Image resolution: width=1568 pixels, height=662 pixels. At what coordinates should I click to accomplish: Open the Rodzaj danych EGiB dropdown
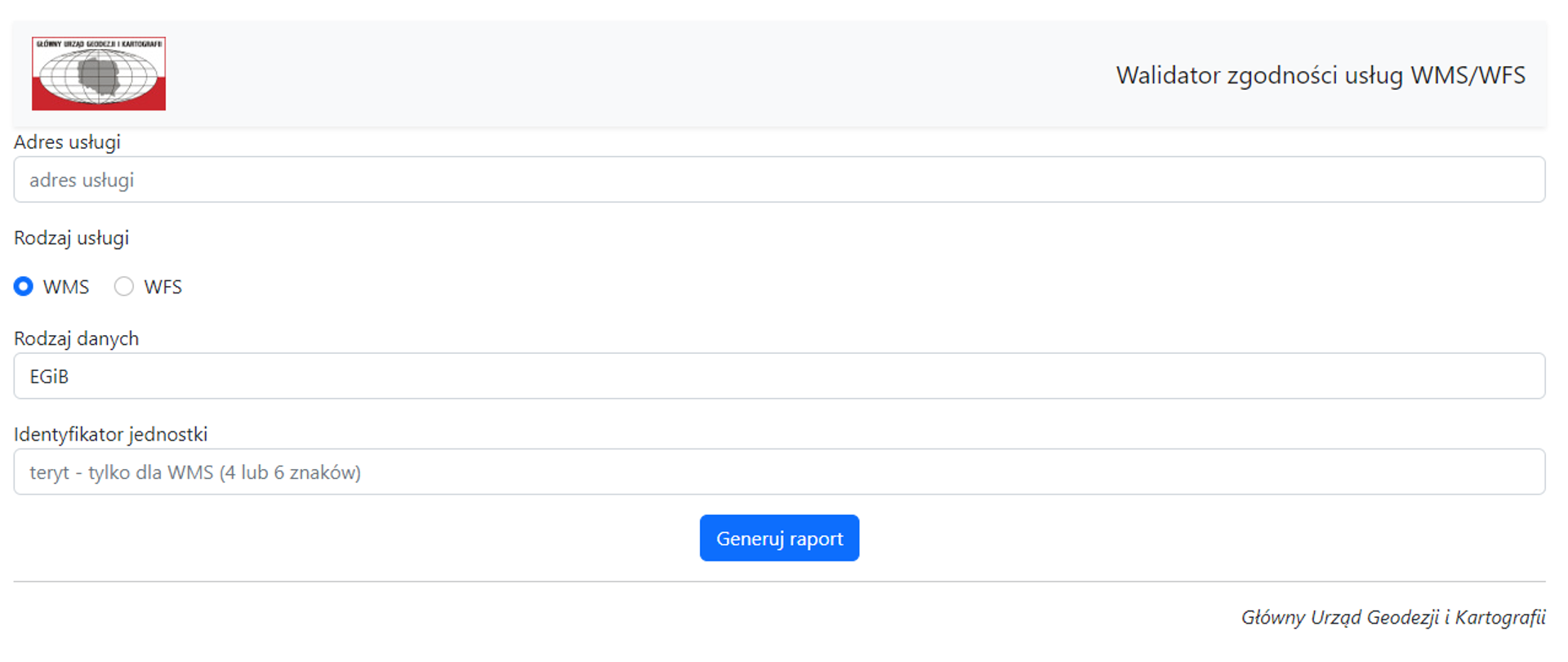(779, 376)
